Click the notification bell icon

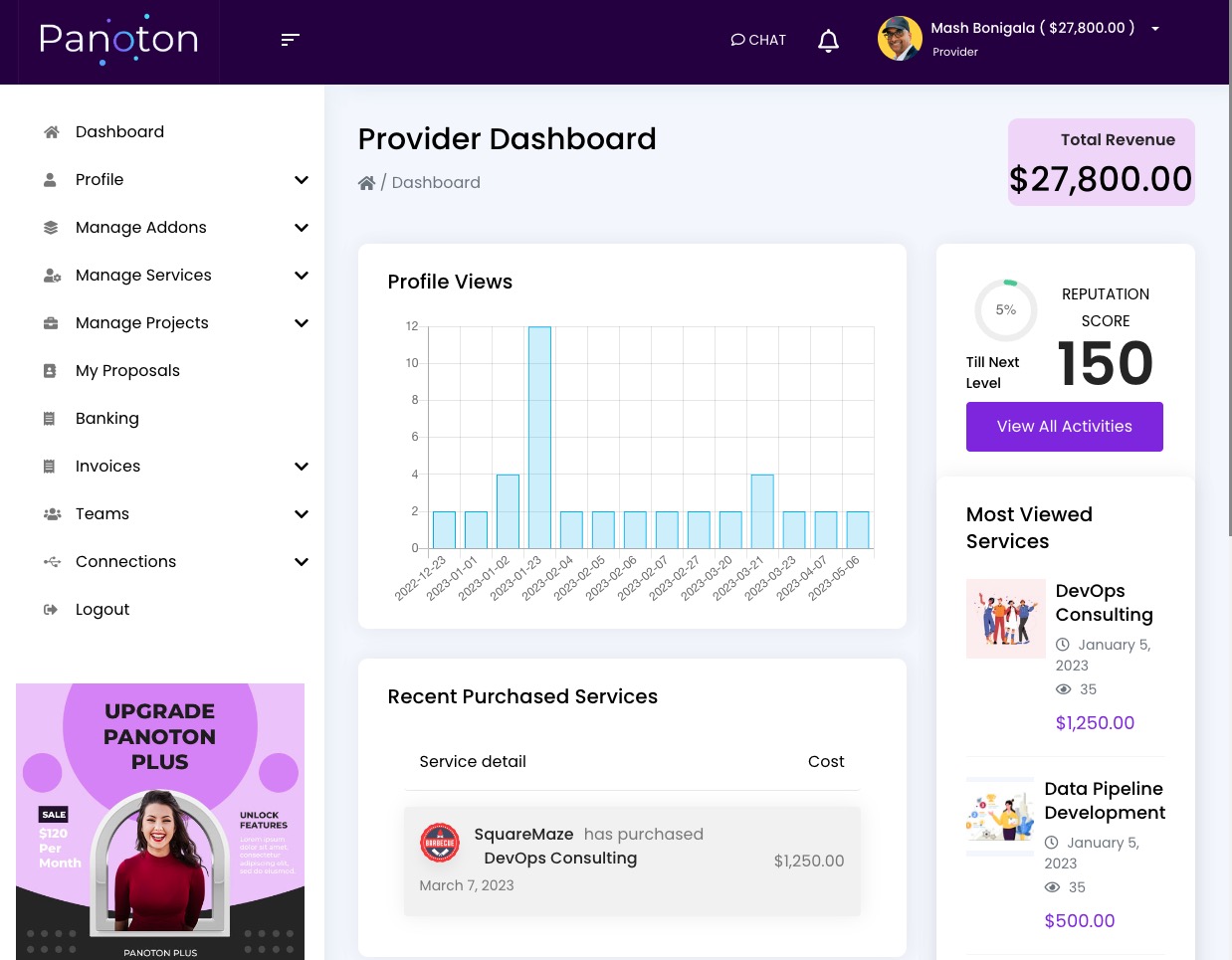tap(828, 41)
